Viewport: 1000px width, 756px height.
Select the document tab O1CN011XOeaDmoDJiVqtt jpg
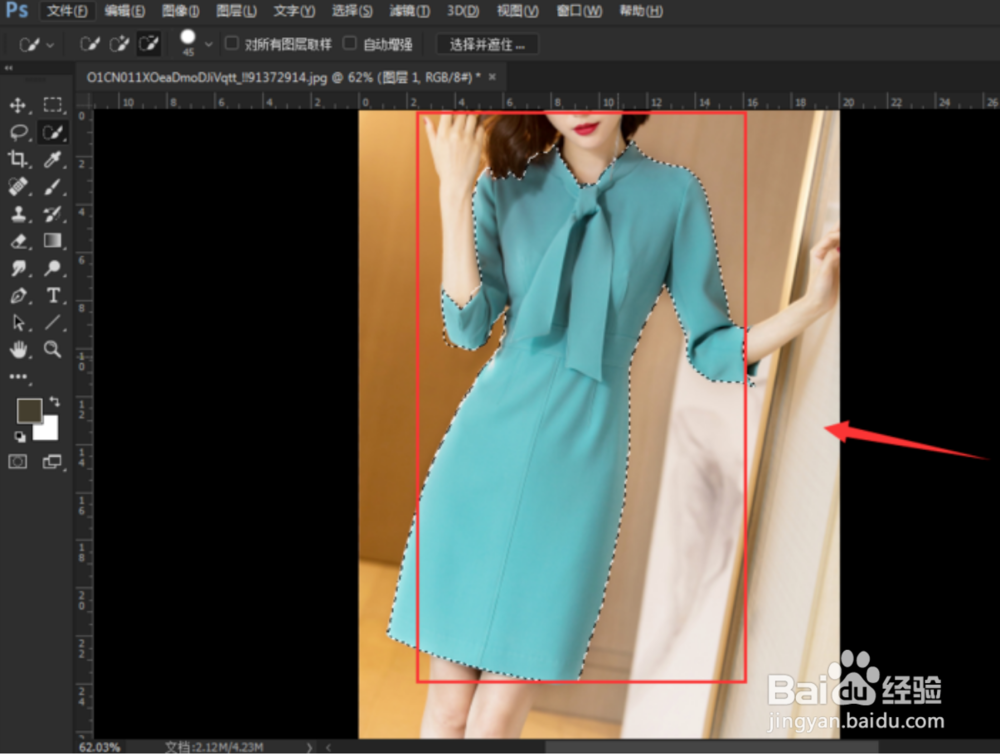284,78
